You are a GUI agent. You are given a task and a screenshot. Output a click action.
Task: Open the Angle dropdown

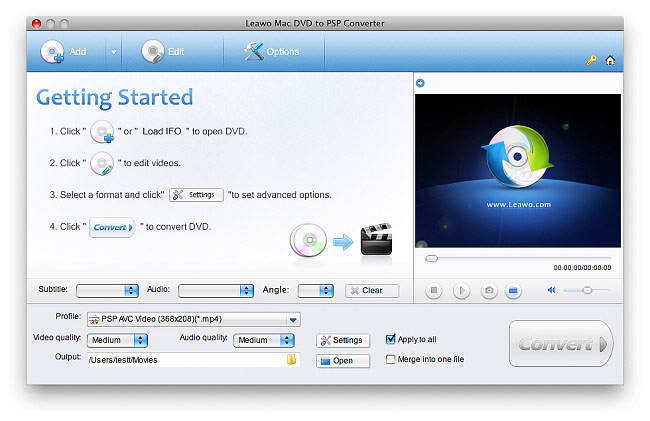click(x=315, y=290)
